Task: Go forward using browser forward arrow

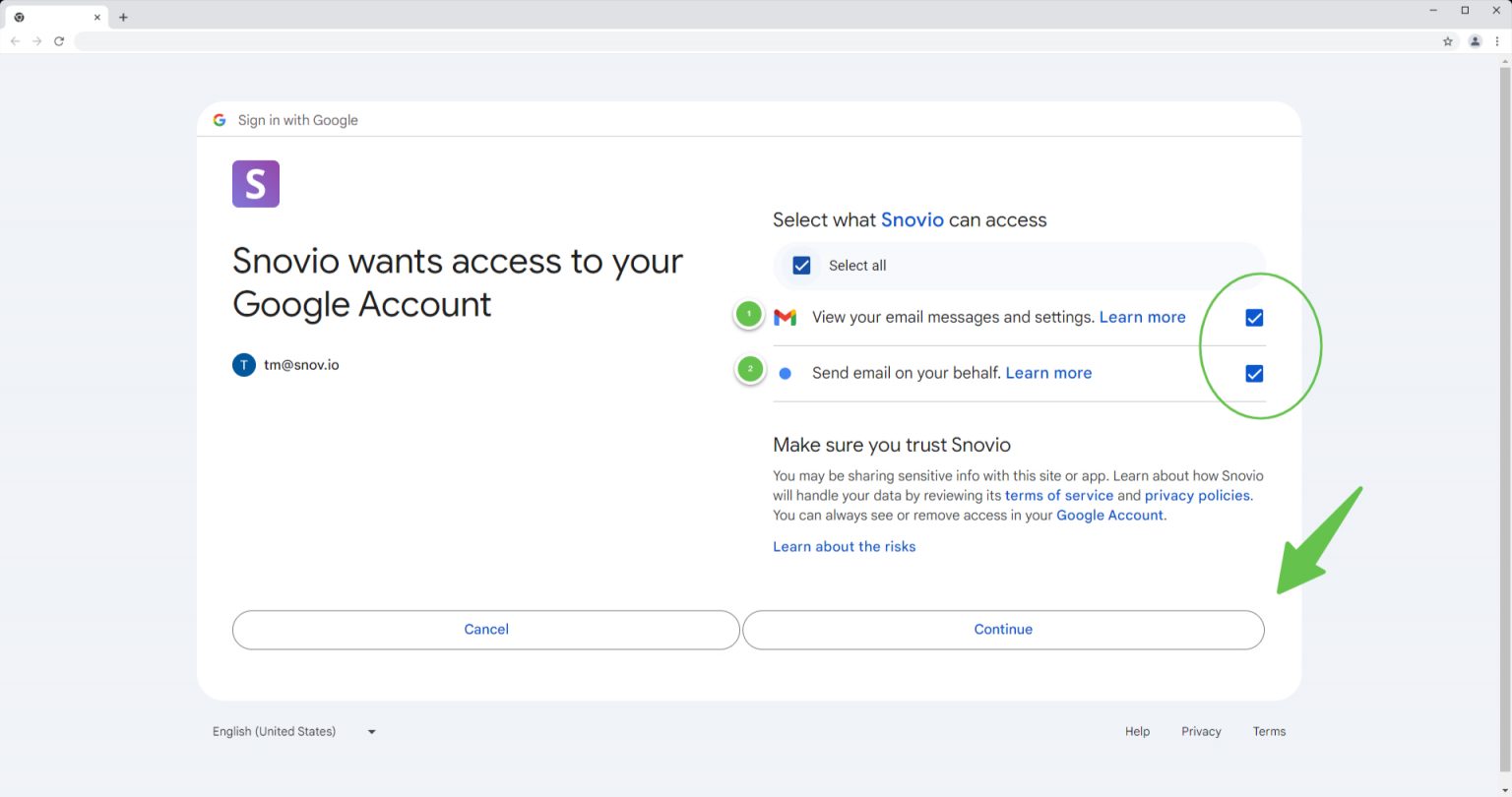Action: pos(37,41)
